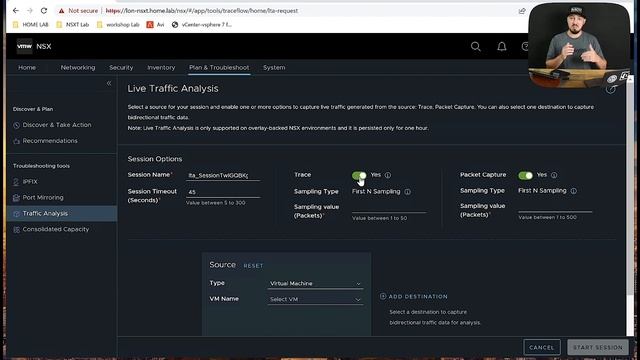Click the Packet Capture Sampling value input

coord(555,207)
